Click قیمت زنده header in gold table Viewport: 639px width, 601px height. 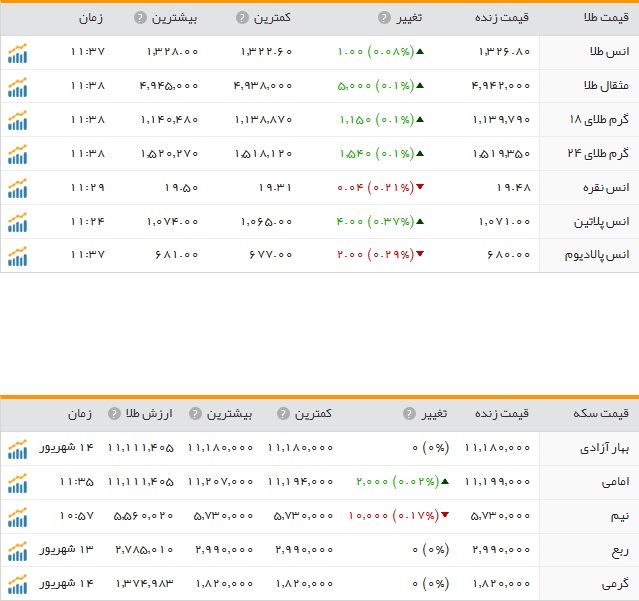502,18
